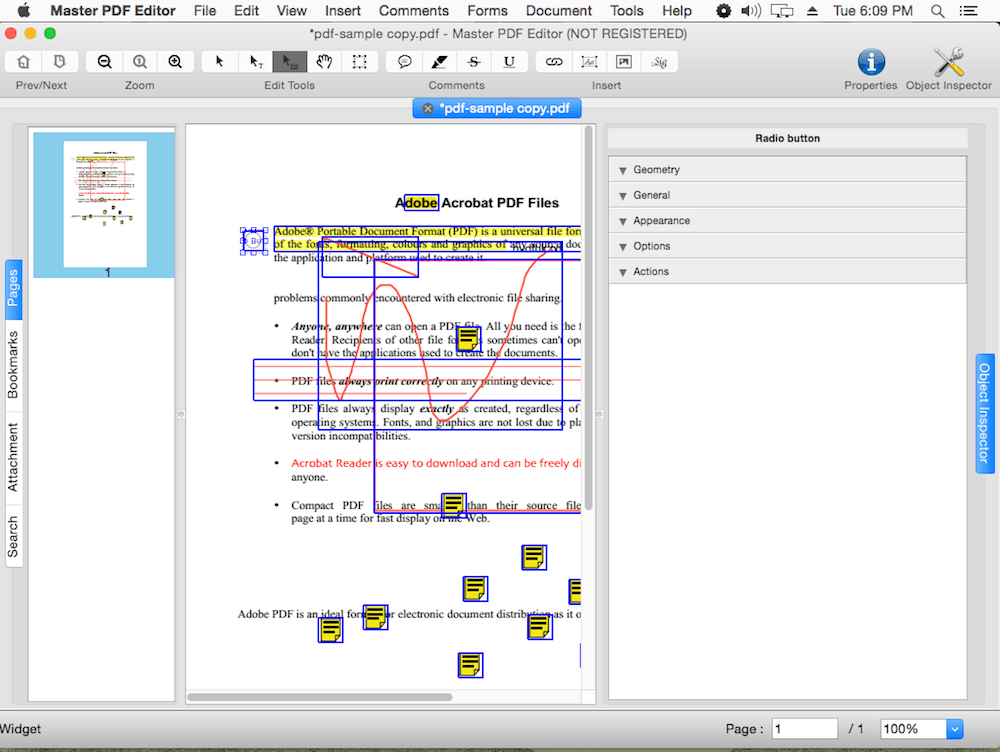Insert a text field

click(x=589, y=62)
